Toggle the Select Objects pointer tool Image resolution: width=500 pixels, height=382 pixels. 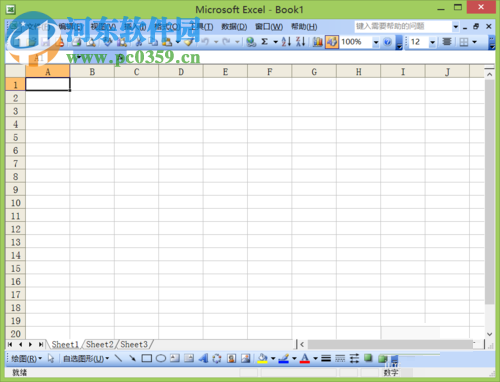point(51,358)
